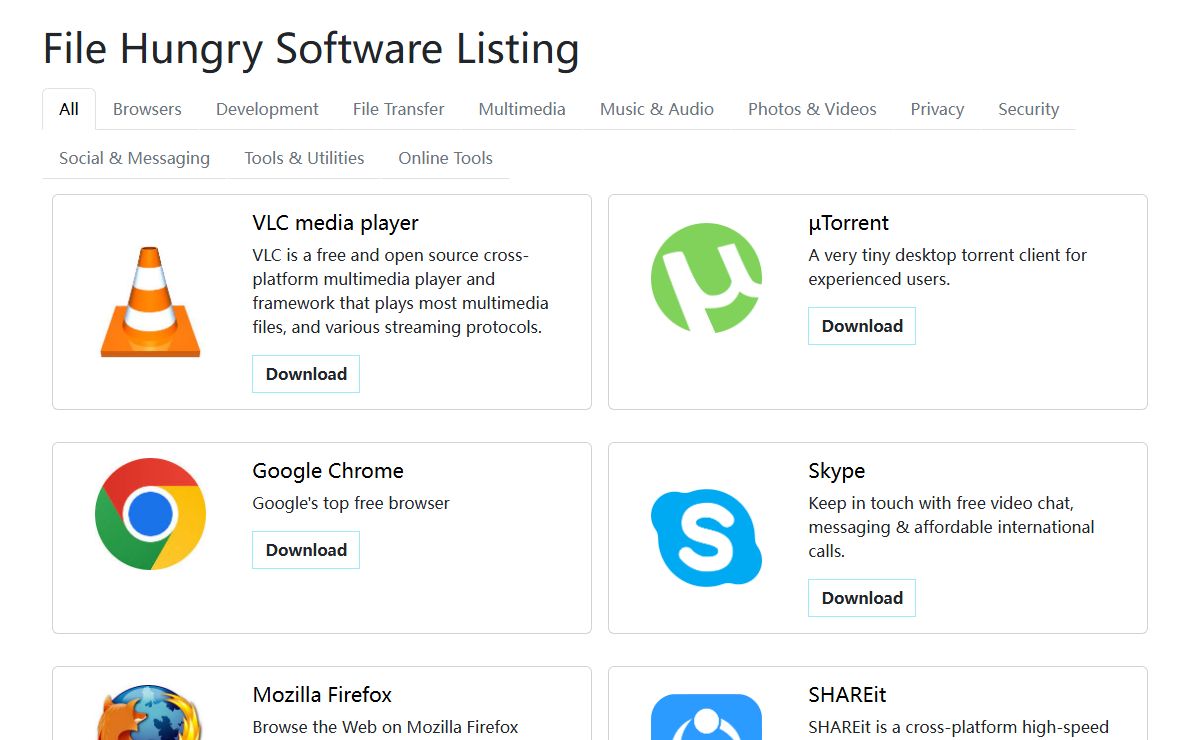Viewport: 1200px width, 740px height.
Task: Switch to the Browsers tab
Action: point(147,109)
